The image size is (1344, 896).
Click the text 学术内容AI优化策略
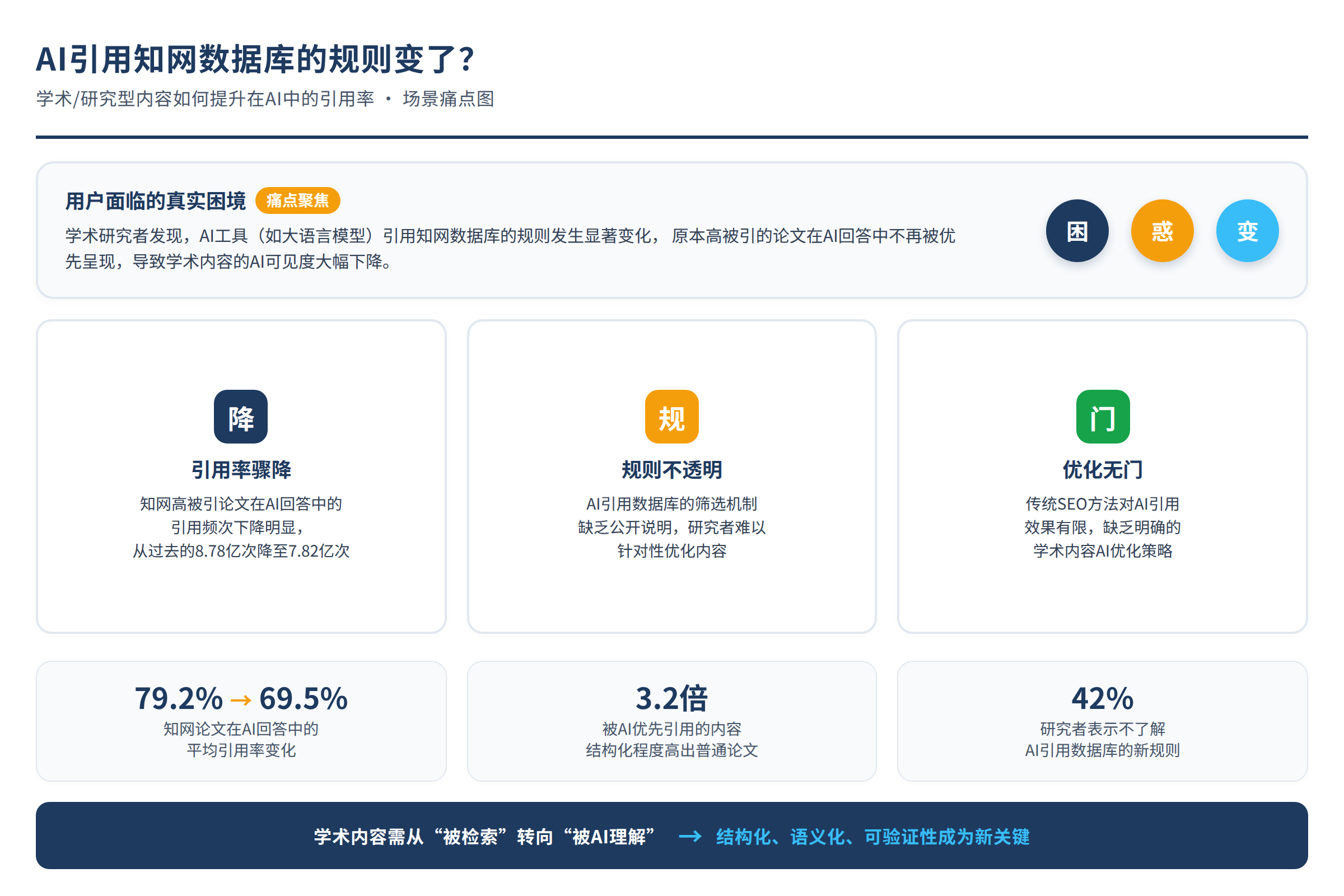click(1103, 551)
